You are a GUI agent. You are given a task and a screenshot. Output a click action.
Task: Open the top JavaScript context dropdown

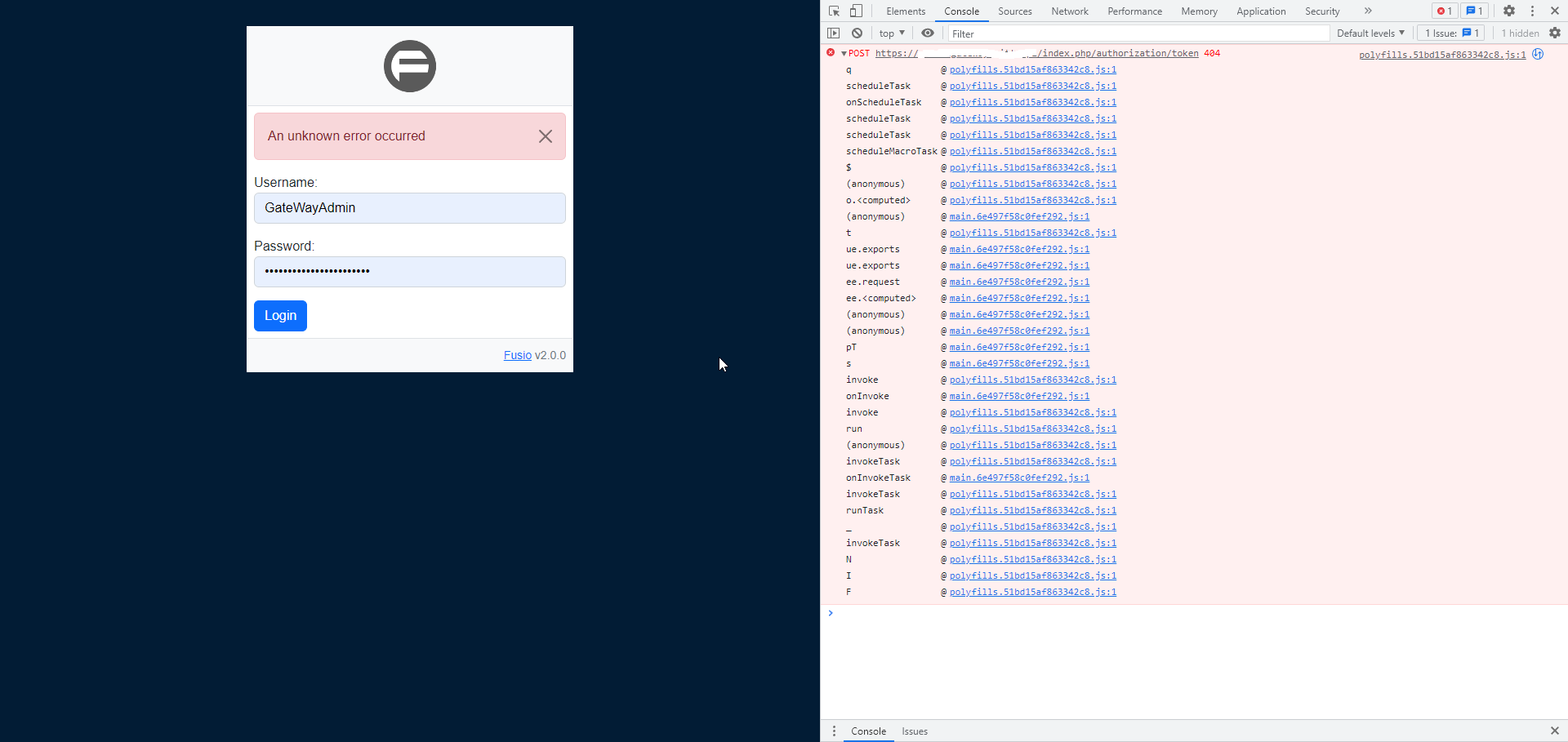point(892,33)
